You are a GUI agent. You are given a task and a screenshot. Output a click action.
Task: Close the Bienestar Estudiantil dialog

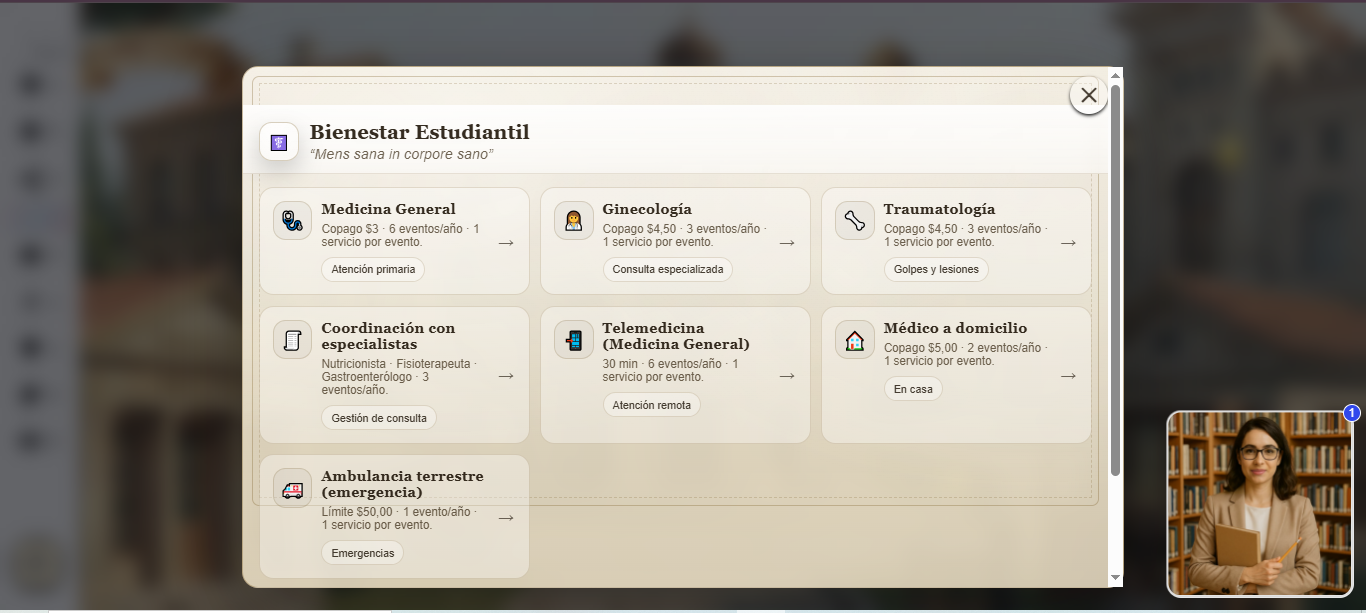coord(1089,95)
